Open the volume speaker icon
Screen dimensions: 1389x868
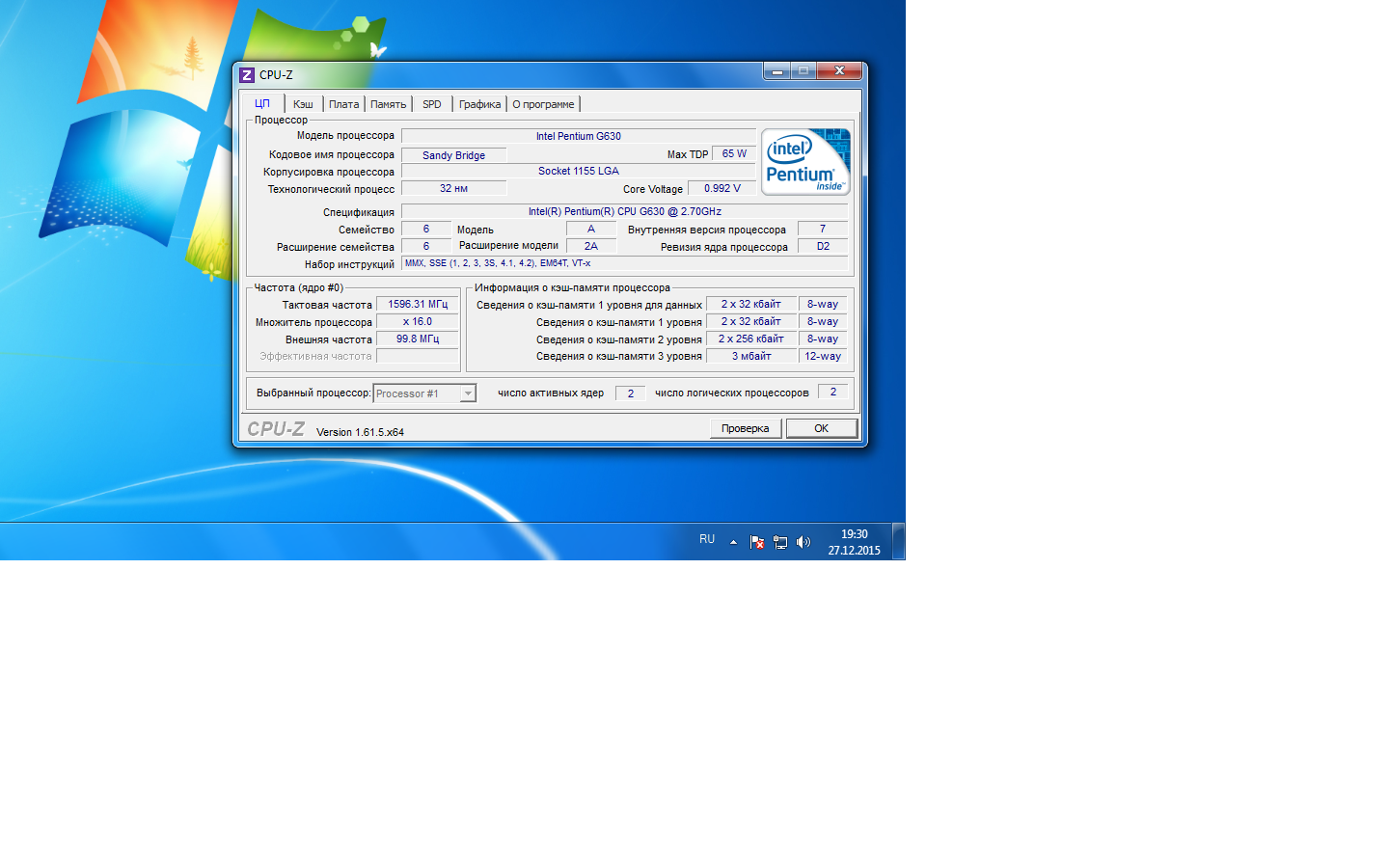tap(803, 542)
